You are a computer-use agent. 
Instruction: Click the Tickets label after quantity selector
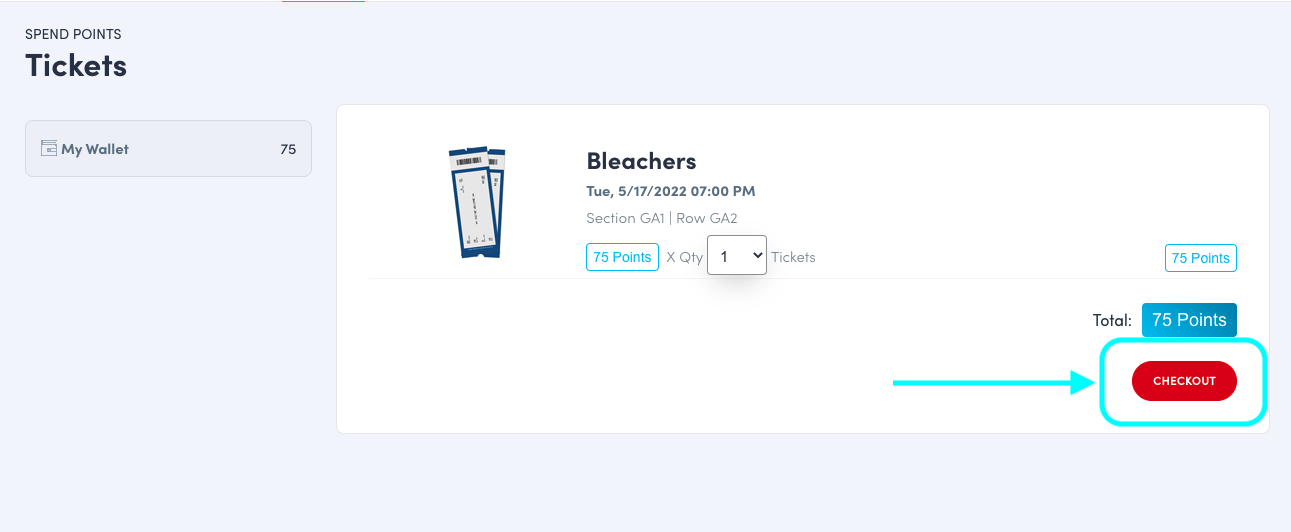point(793,257)
